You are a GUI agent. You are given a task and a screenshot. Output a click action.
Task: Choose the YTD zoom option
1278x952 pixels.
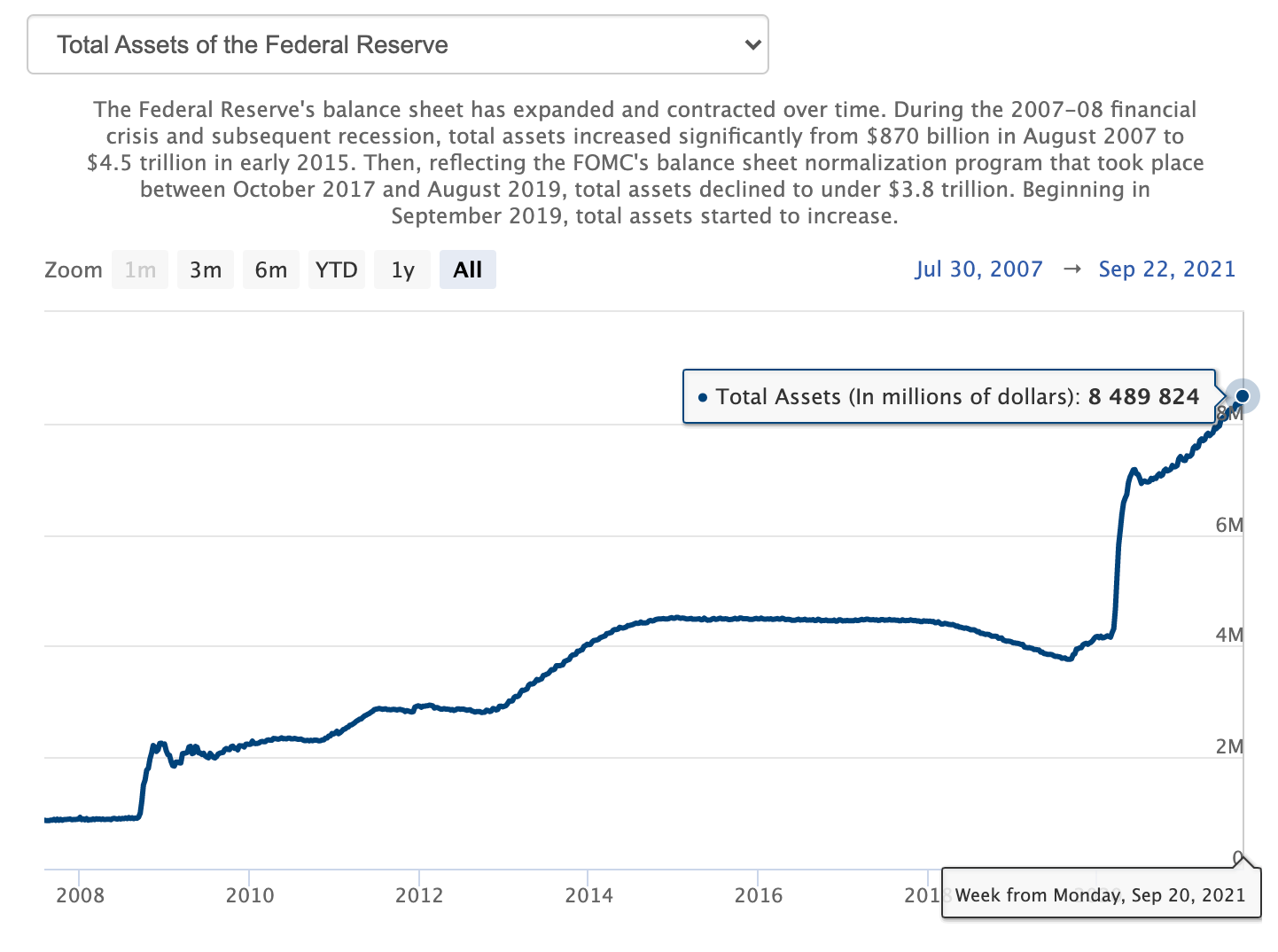pos(337,269)
